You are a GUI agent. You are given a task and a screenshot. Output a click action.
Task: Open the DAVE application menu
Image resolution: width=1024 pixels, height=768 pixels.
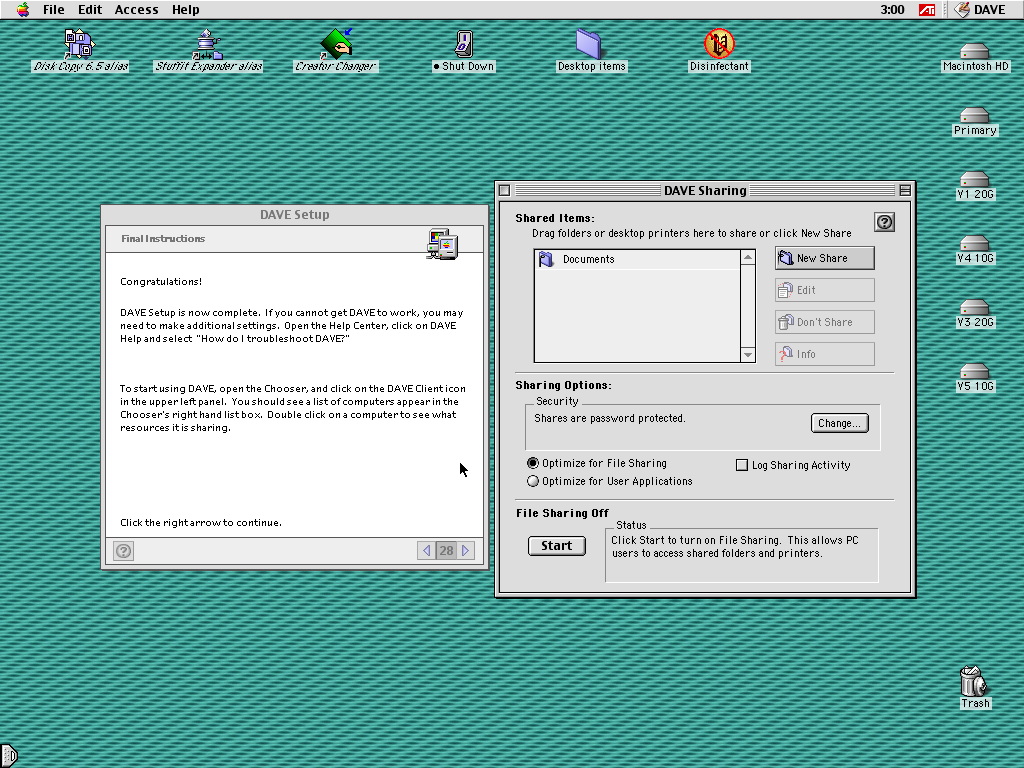[980, 10]
